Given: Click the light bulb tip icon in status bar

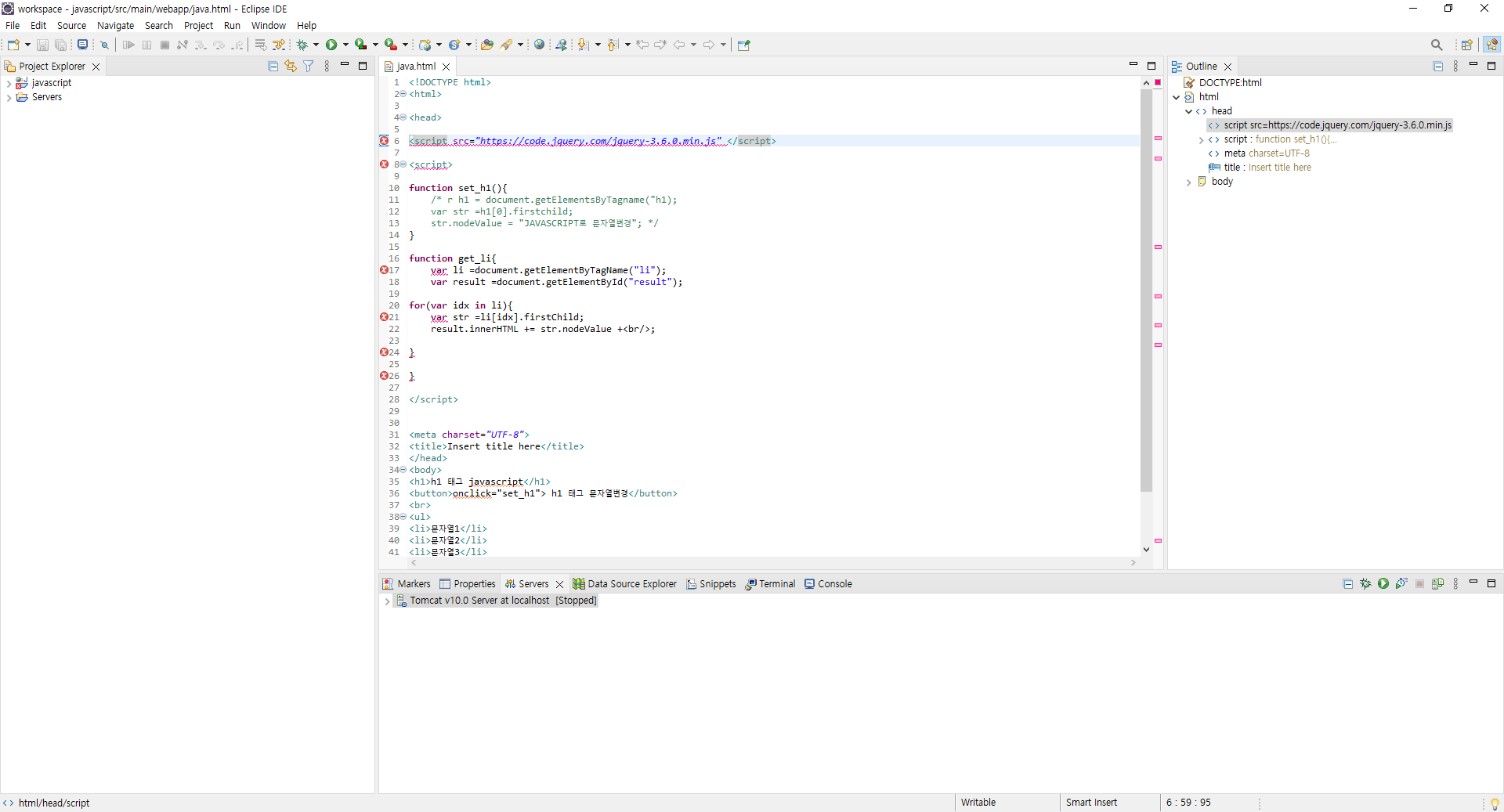Looking at the screenshot, I should (1494, 803).
